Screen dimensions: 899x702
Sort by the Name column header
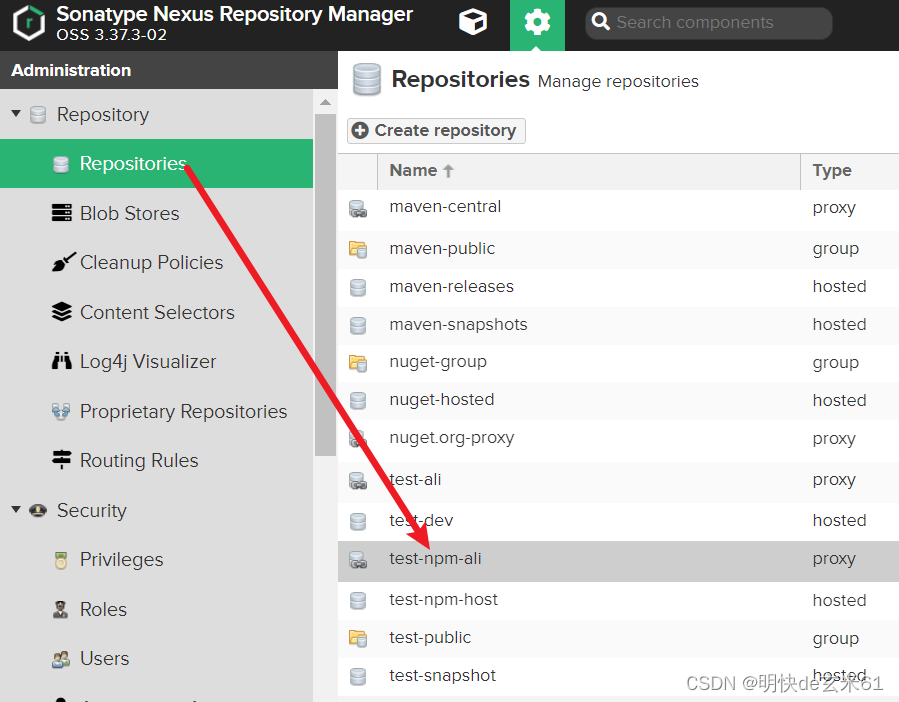click(x=589, y=171)
